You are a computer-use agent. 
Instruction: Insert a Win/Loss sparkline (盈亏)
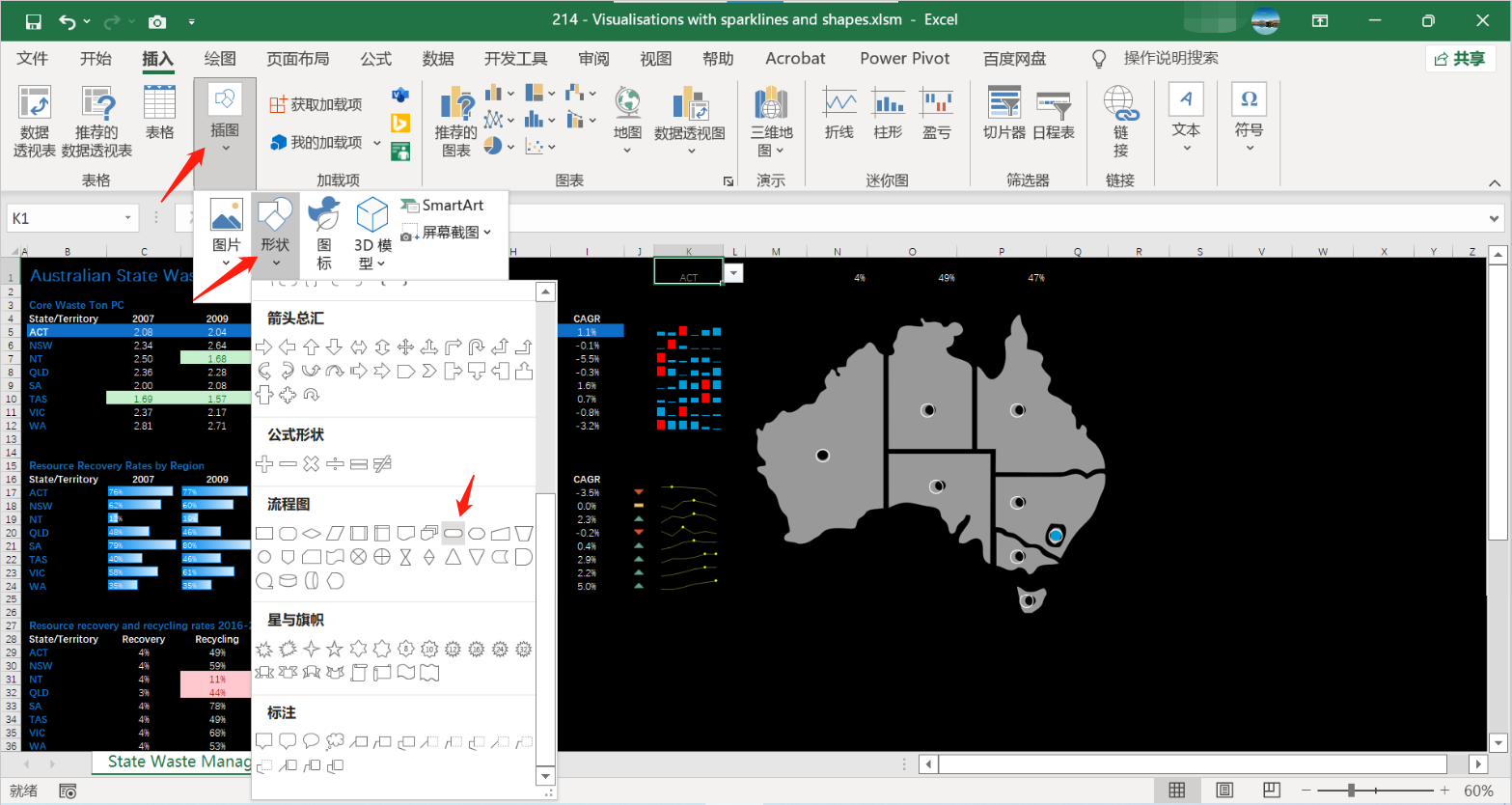click(936, 114)
